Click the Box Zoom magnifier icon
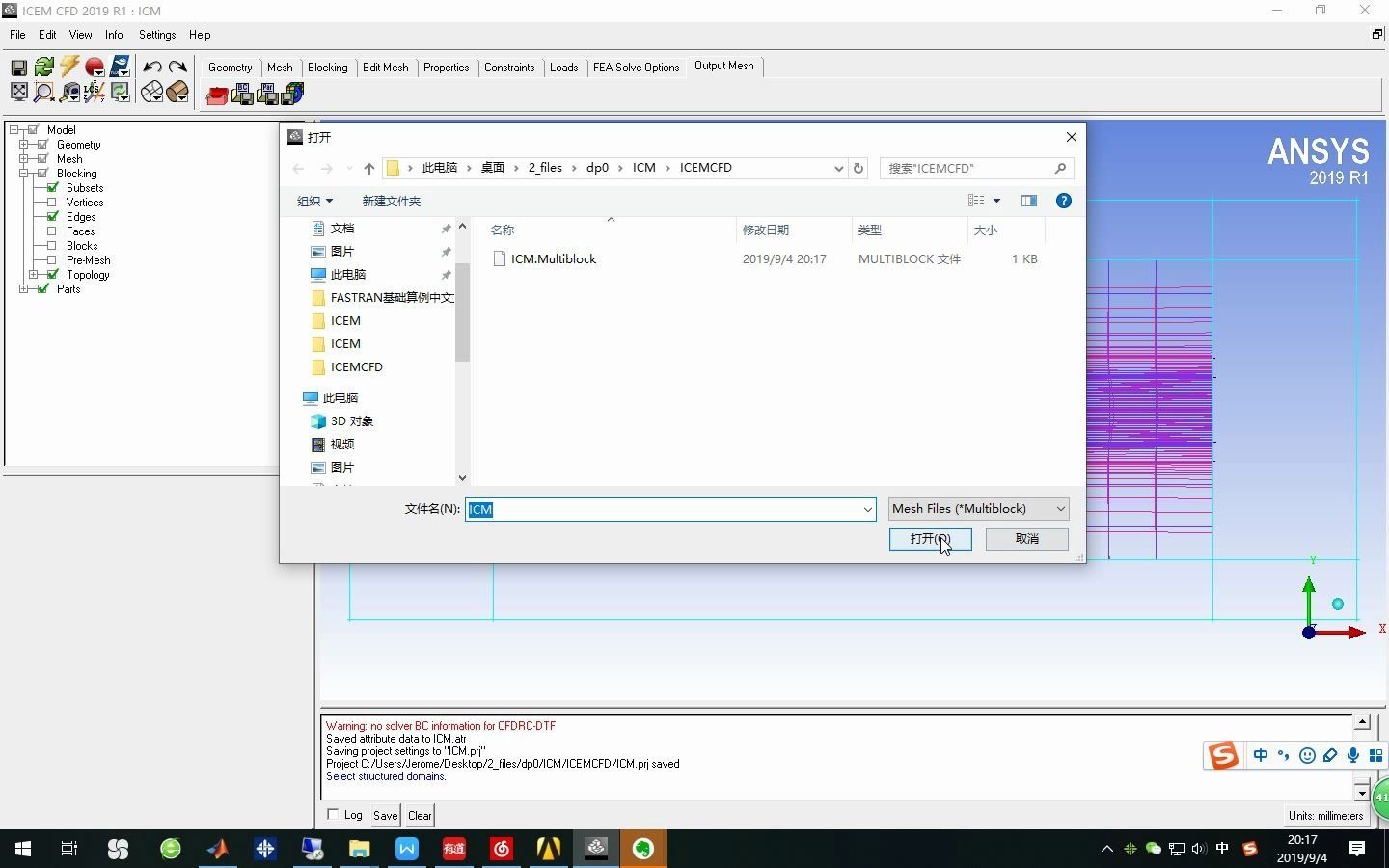The height and width of the screenshot is (868, 1389). [x=43, y=92]
